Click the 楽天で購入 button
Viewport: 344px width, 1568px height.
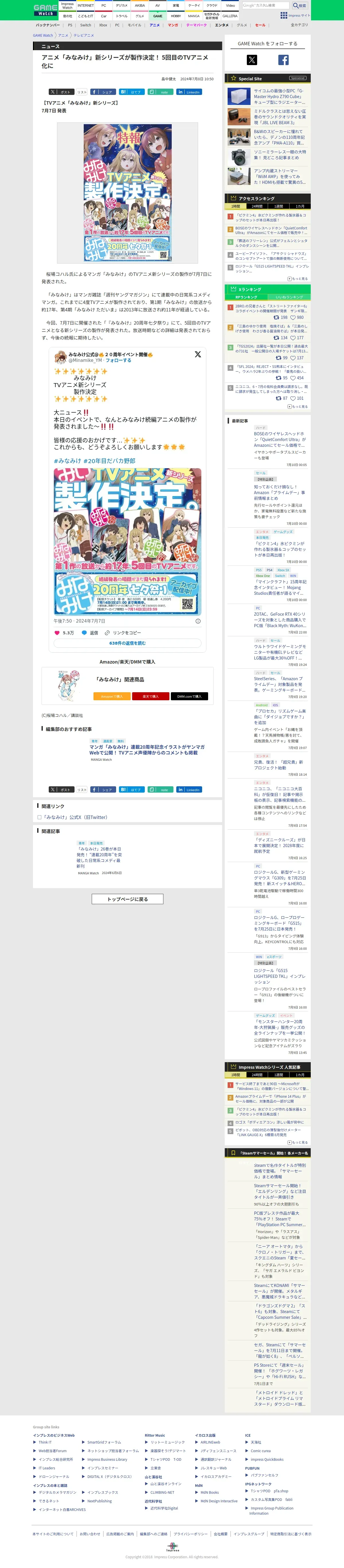(x=150, y=696)
